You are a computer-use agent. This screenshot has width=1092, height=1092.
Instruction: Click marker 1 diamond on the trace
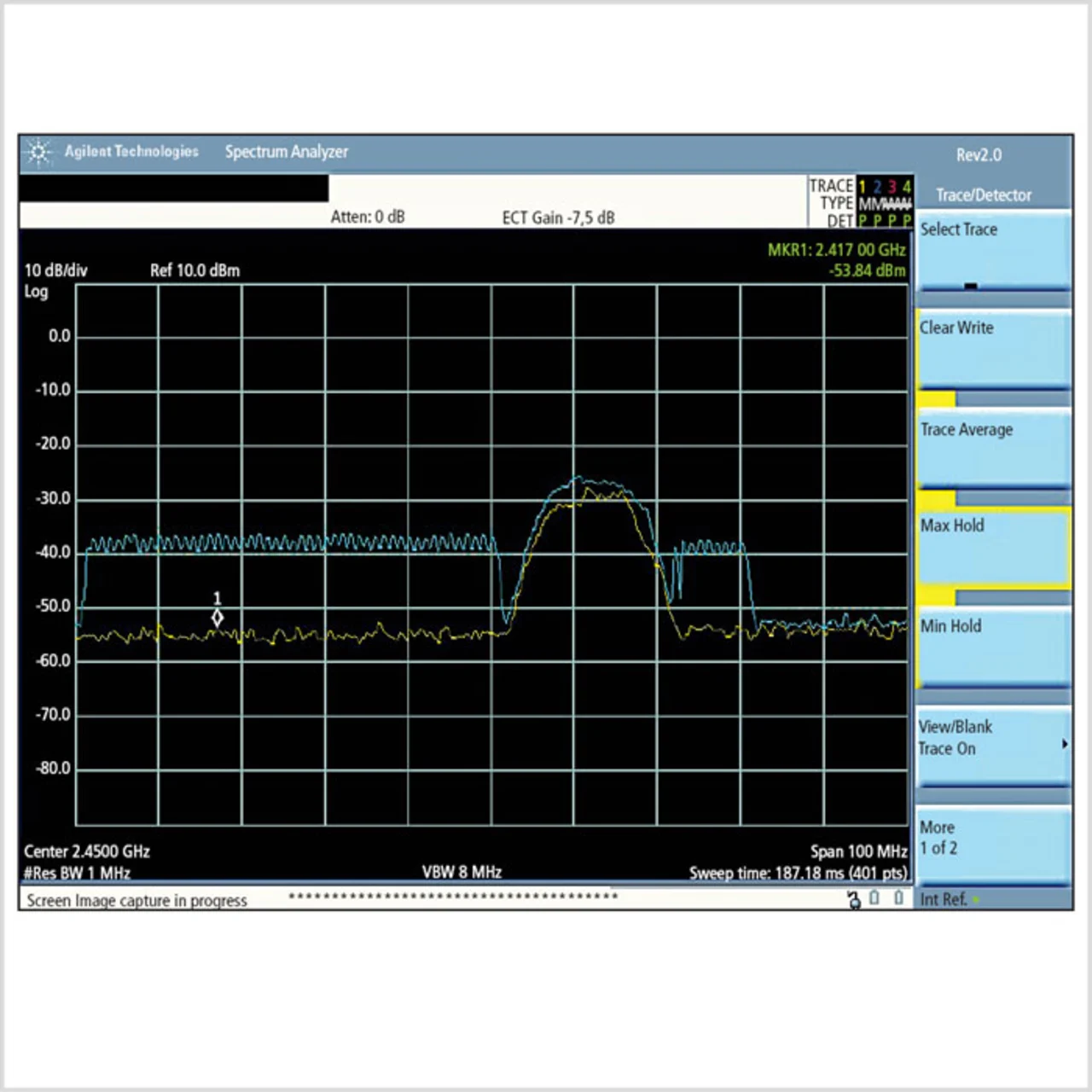[218, 618]
